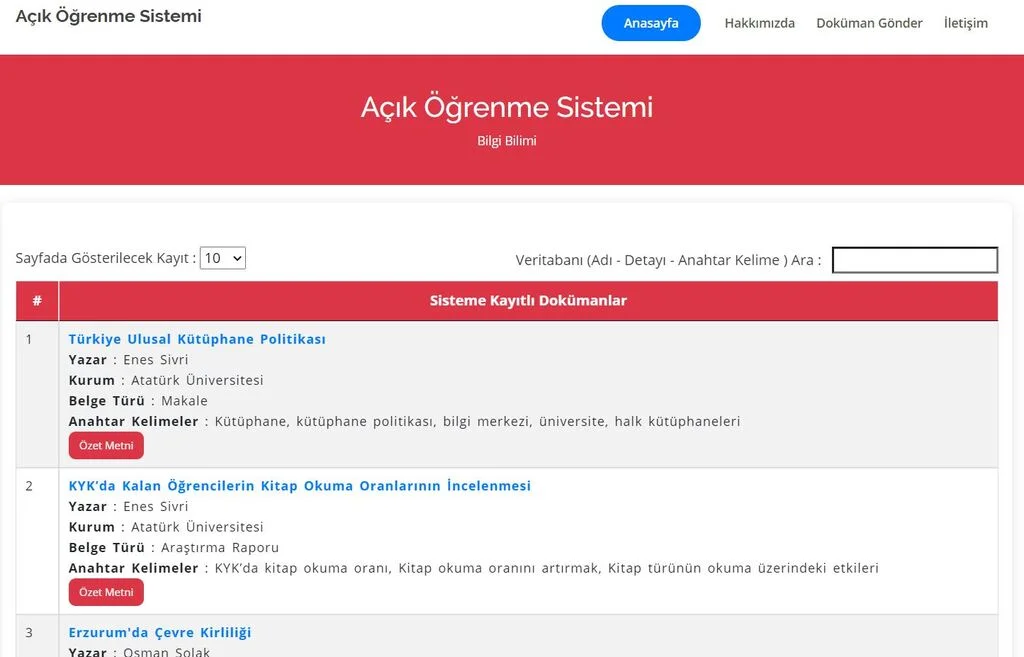Click the Veritabanı Ara search label
Viewport: 1024px width, 657px height.
click(668, 260)
